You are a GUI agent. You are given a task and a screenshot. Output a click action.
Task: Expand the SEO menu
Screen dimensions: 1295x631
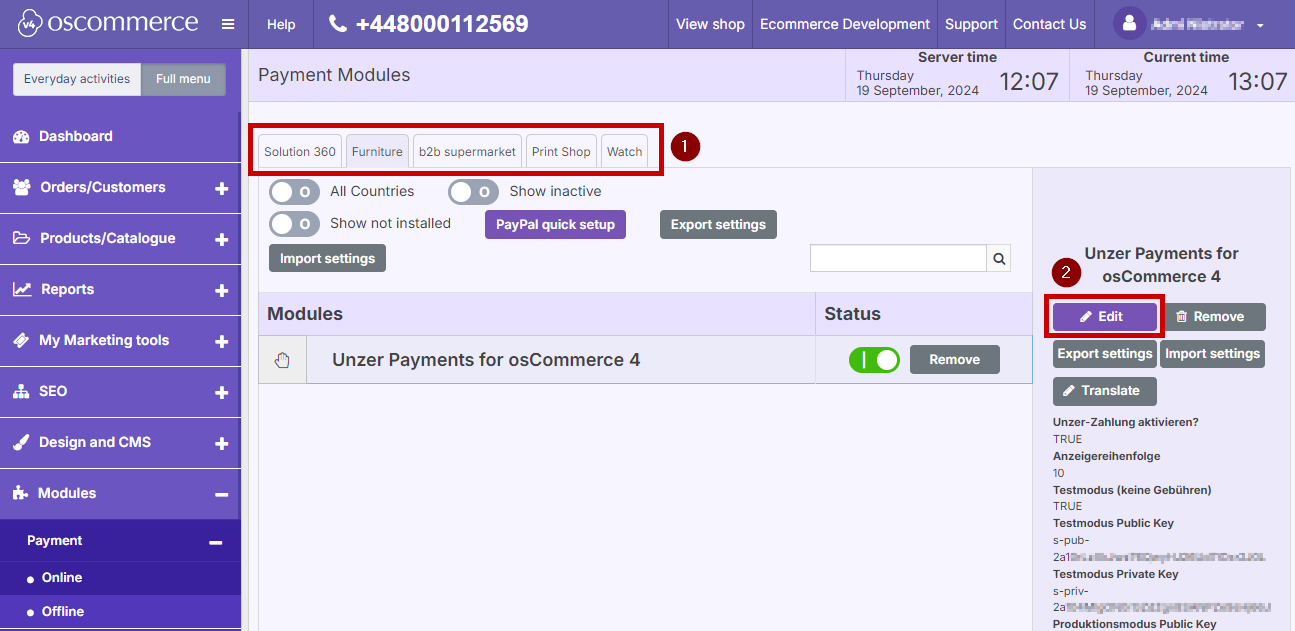pyautogui.click(x=222, y=392)
